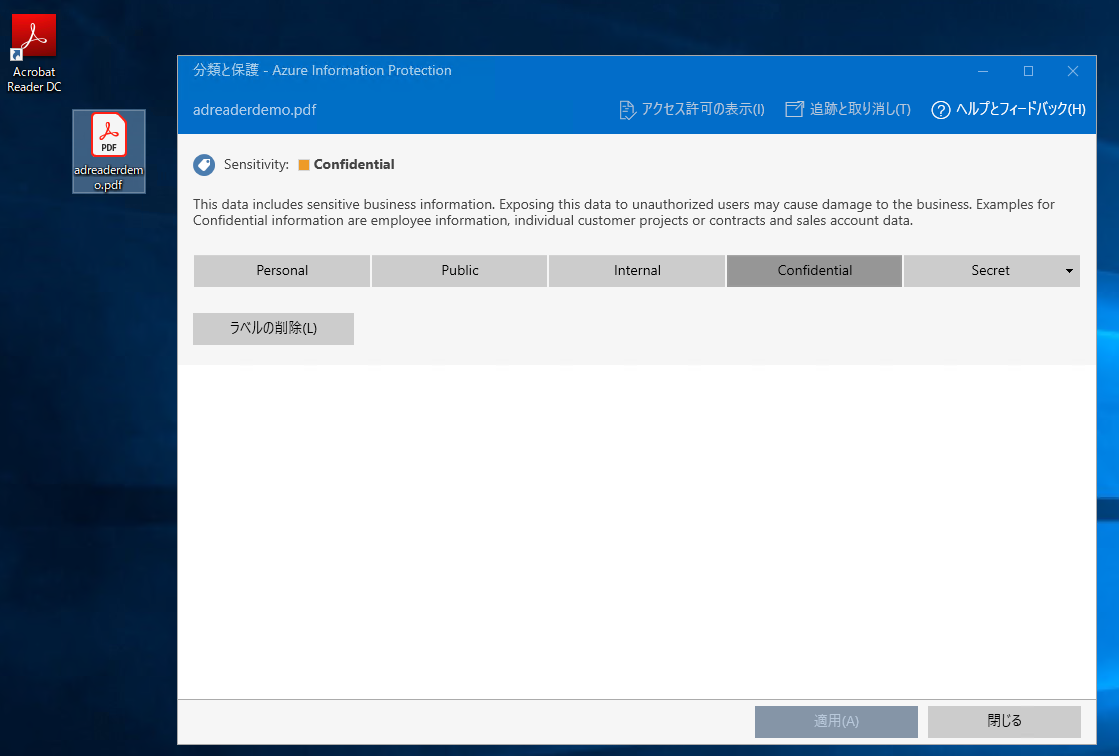Open 追跡と取り消し tracking page

click(x=857, y=110)
